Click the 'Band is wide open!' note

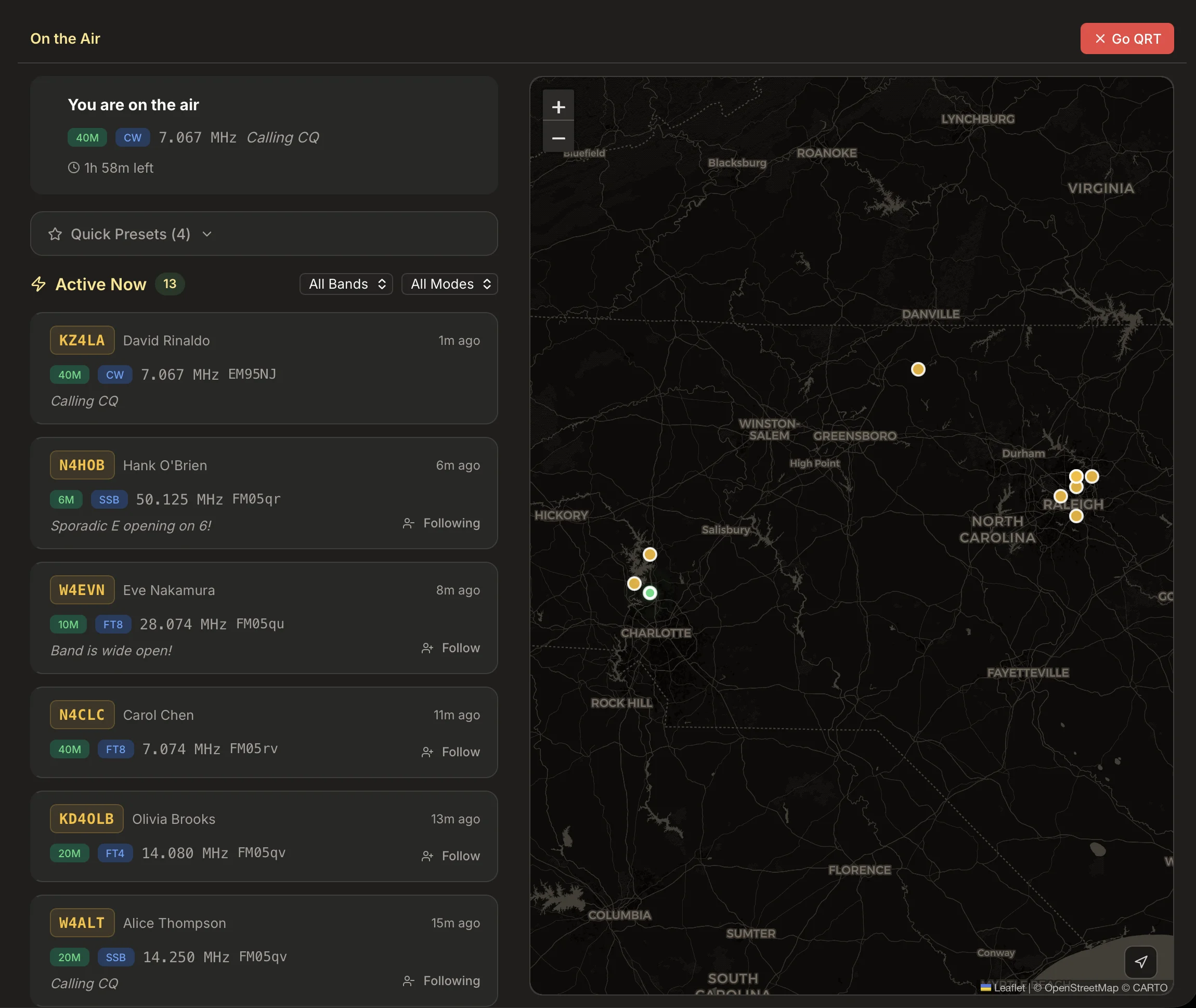[x=111, y=650]
